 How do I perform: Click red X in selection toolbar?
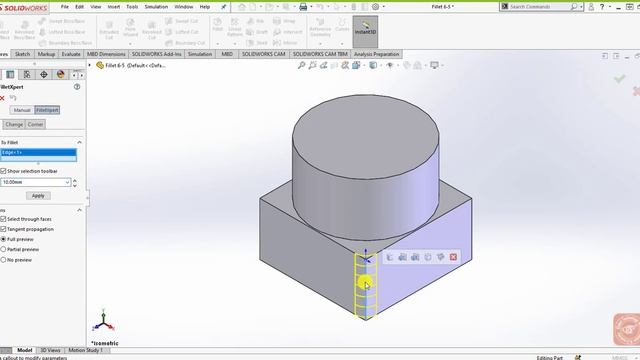coord(453,257)
